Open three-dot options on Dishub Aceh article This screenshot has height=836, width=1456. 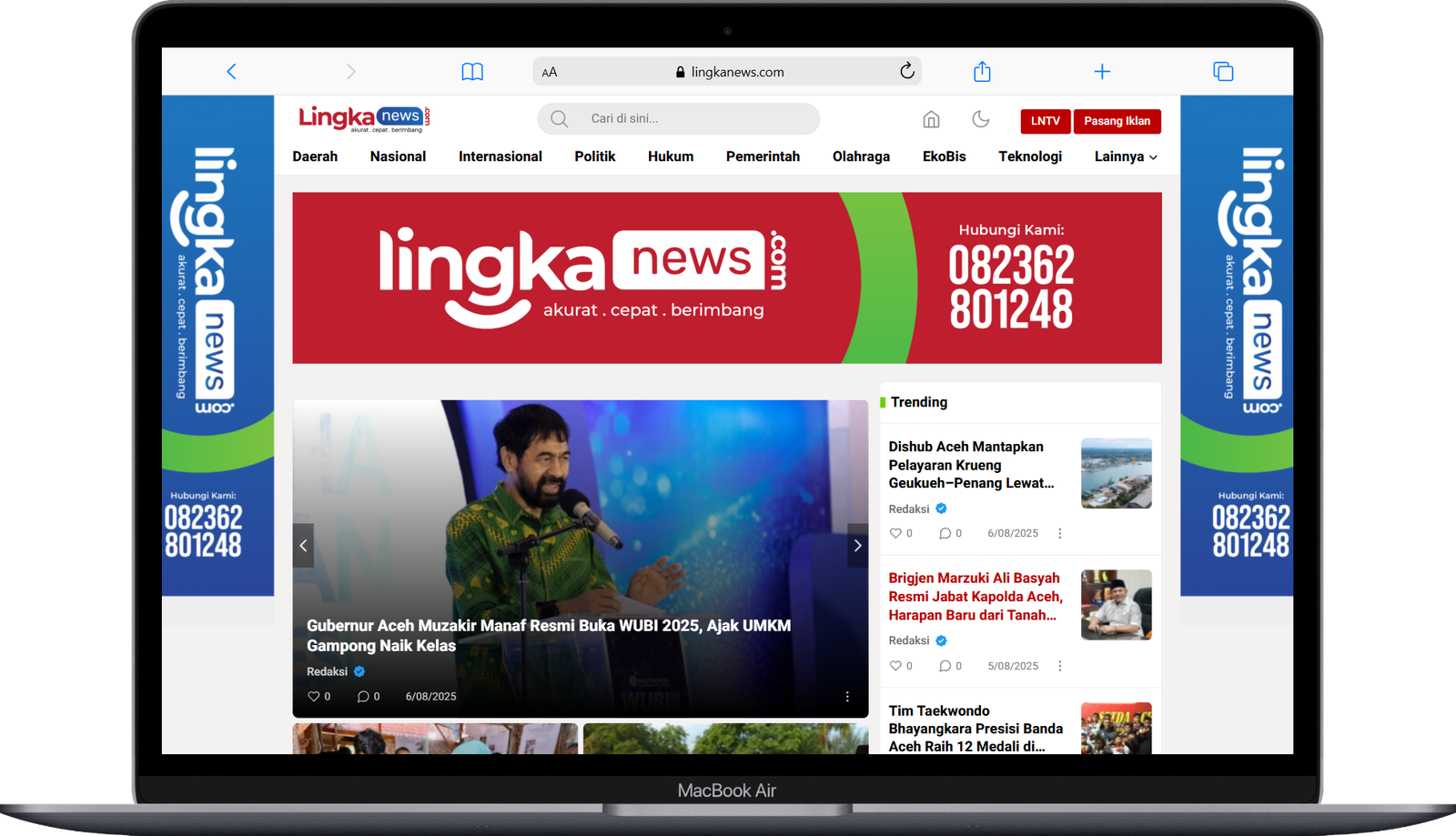coord(1059,534)
